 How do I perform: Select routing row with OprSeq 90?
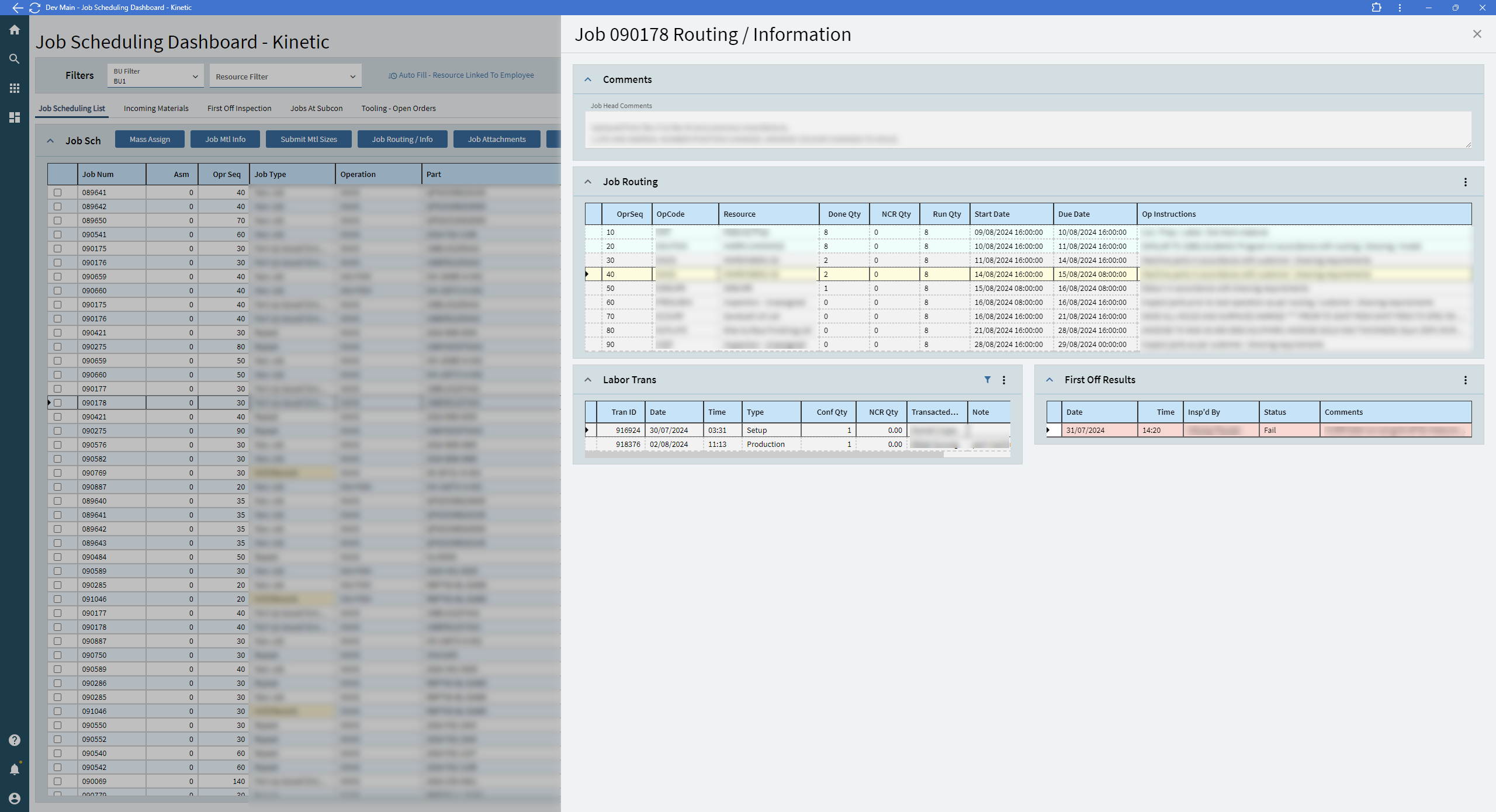(x=1028, y=344)
